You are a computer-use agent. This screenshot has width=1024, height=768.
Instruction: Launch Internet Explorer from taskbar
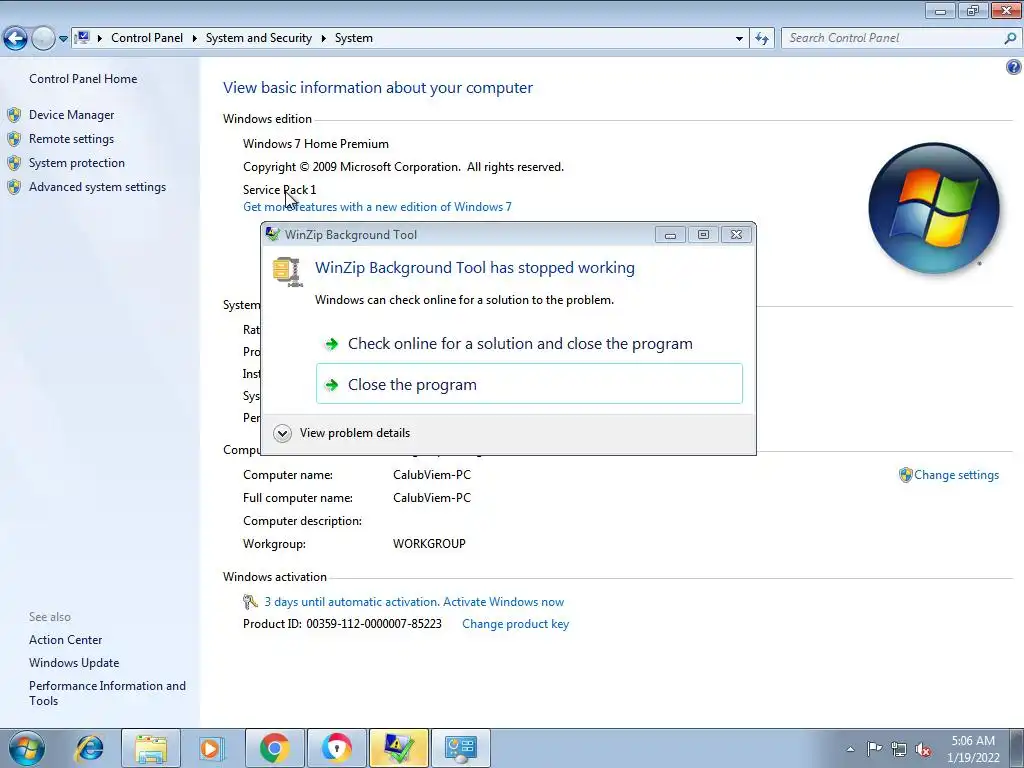tap(89, 748)
